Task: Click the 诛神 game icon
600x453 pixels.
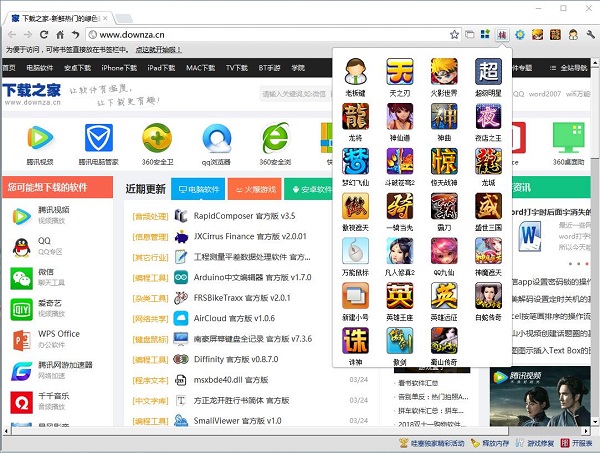Action: pos(355,340)
